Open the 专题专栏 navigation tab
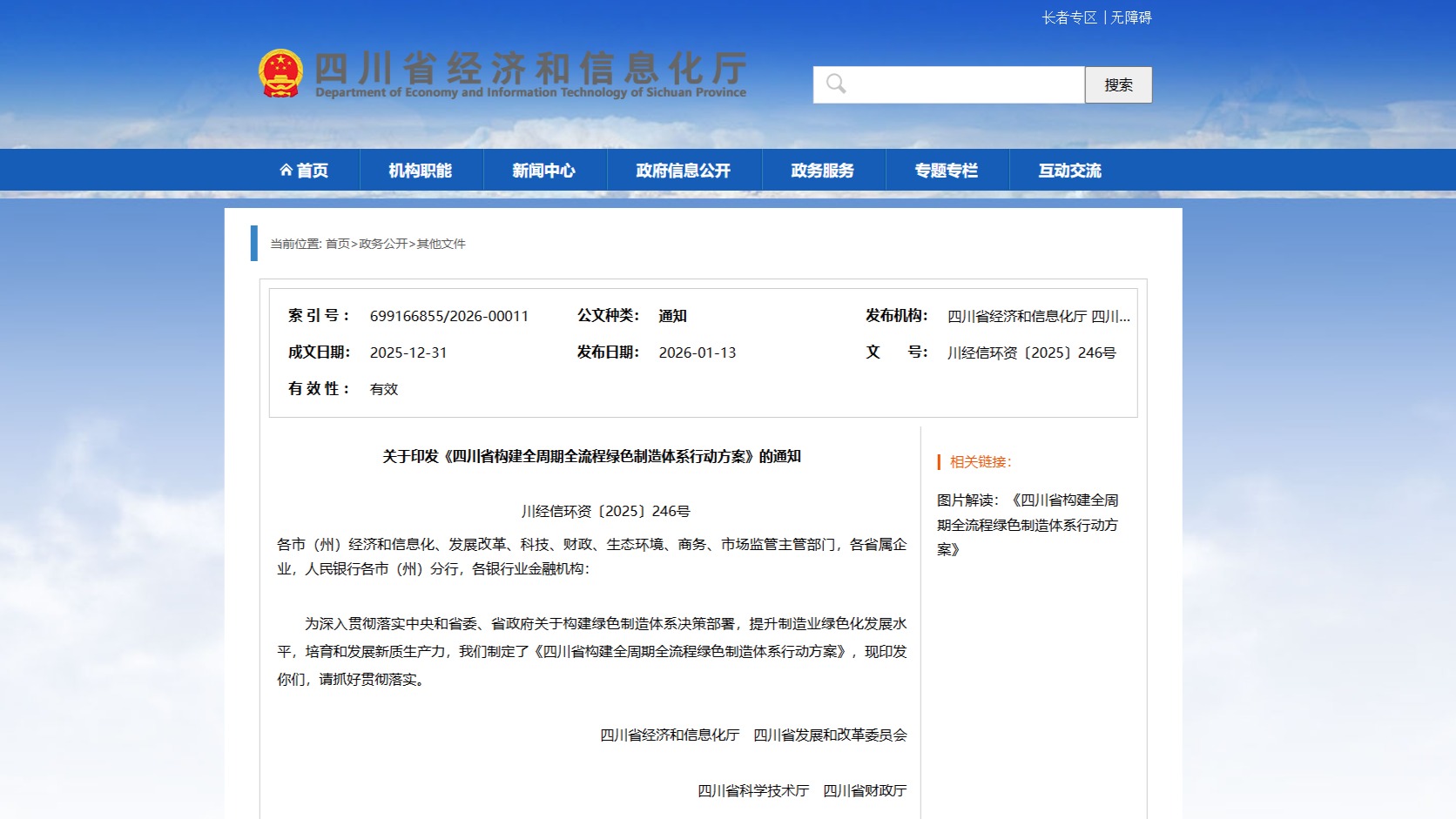The width and height of the screenshot is (1456, 819). (947, 171)
